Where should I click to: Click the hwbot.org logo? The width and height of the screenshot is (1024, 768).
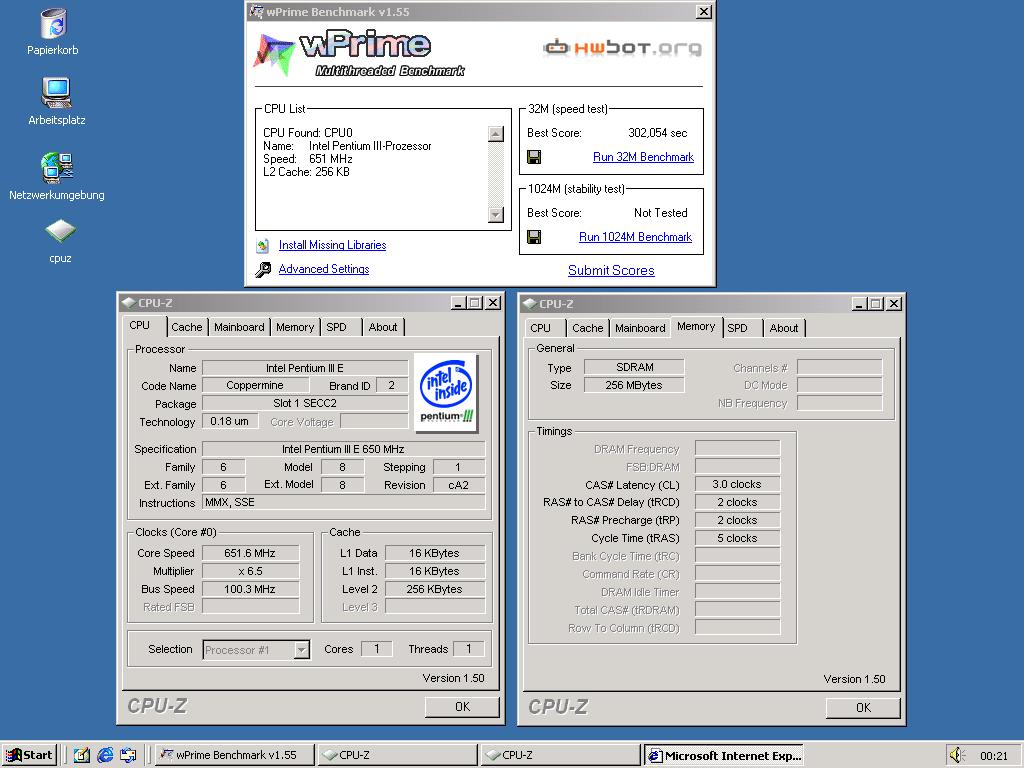point(622,47)
